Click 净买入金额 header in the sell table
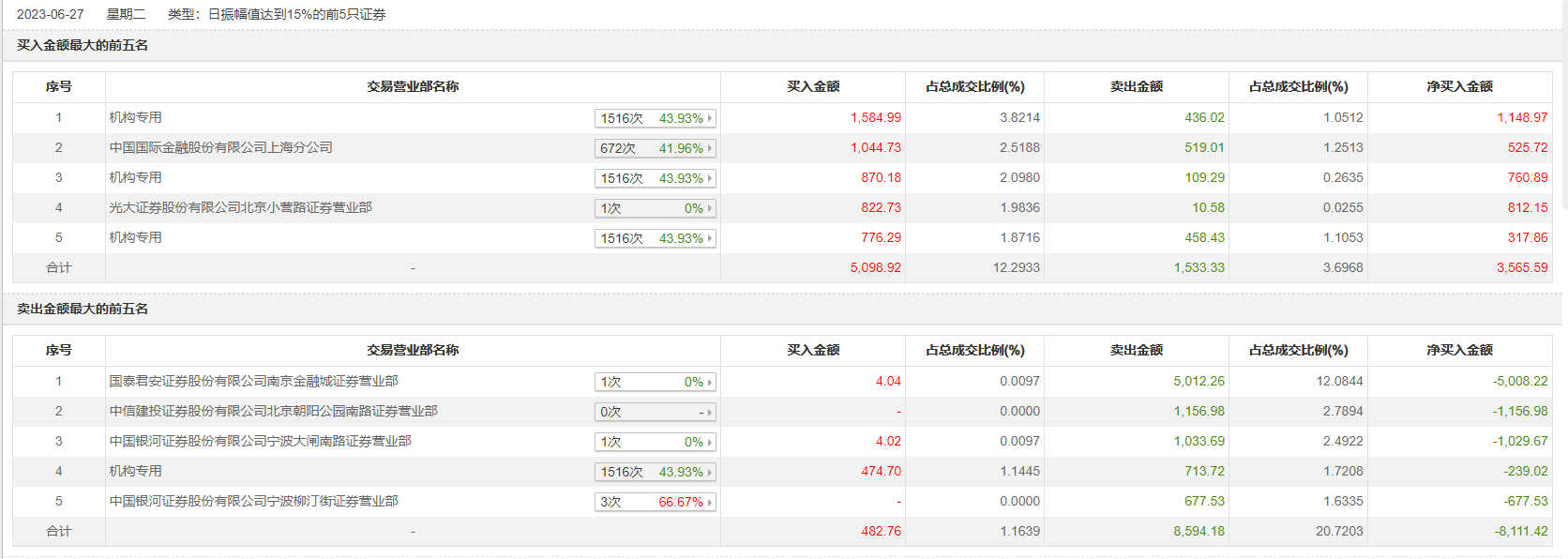Viewport: 1568px width, 559px height. tap(1459, 350)
